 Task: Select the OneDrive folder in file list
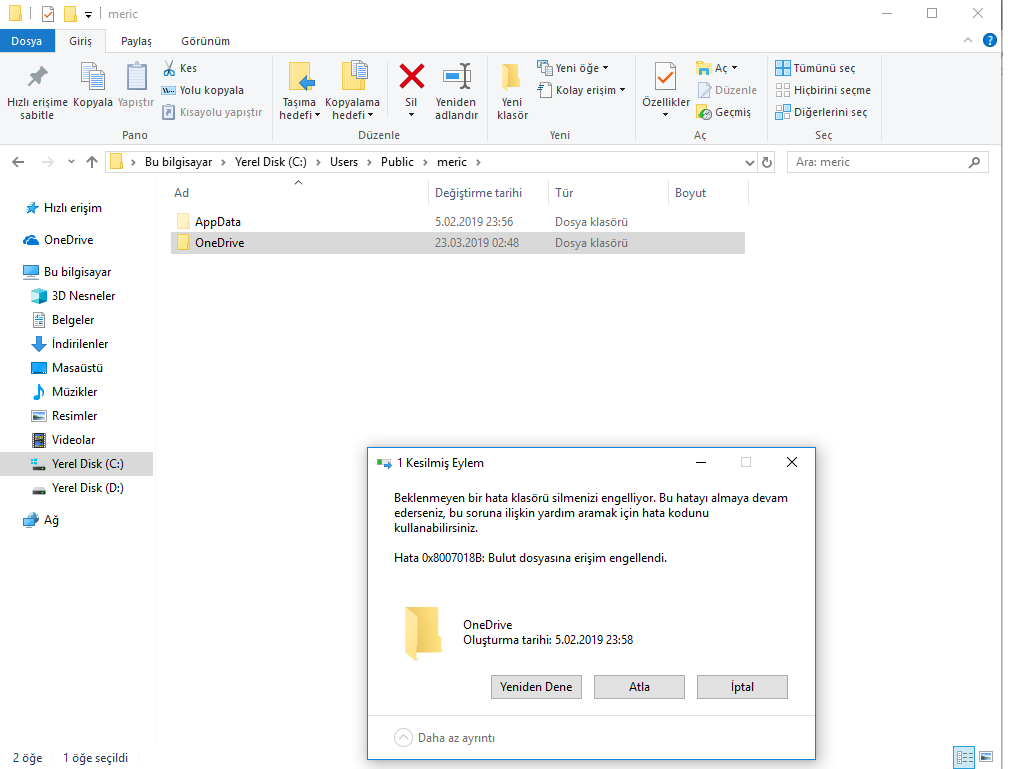[x=458, y=243]
